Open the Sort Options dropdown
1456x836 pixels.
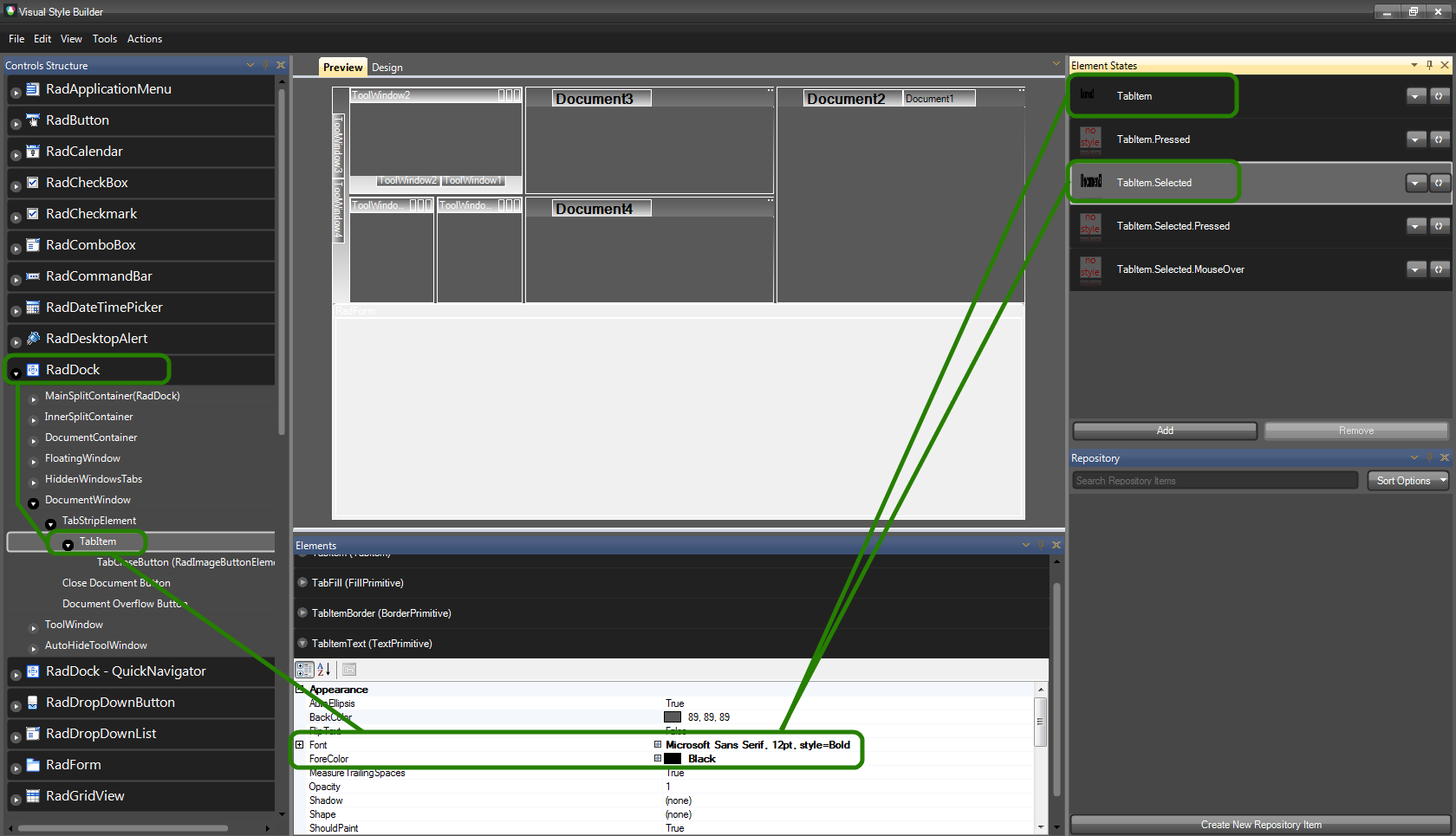(x=1407, y=481)
